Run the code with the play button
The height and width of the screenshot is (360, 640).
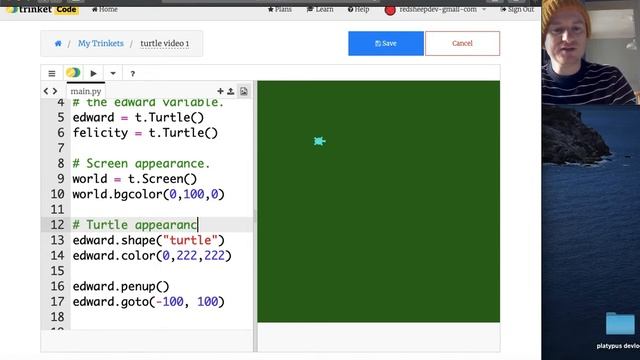[93, 73]
